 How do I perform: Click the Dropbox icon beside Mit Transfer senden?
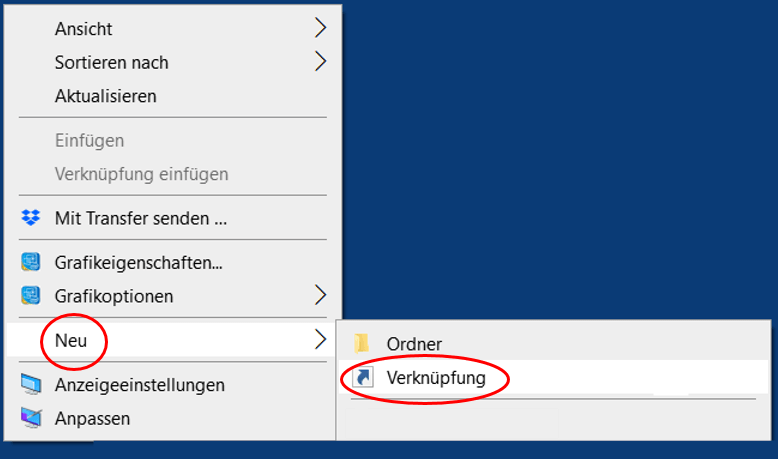[x=31, y=218]
